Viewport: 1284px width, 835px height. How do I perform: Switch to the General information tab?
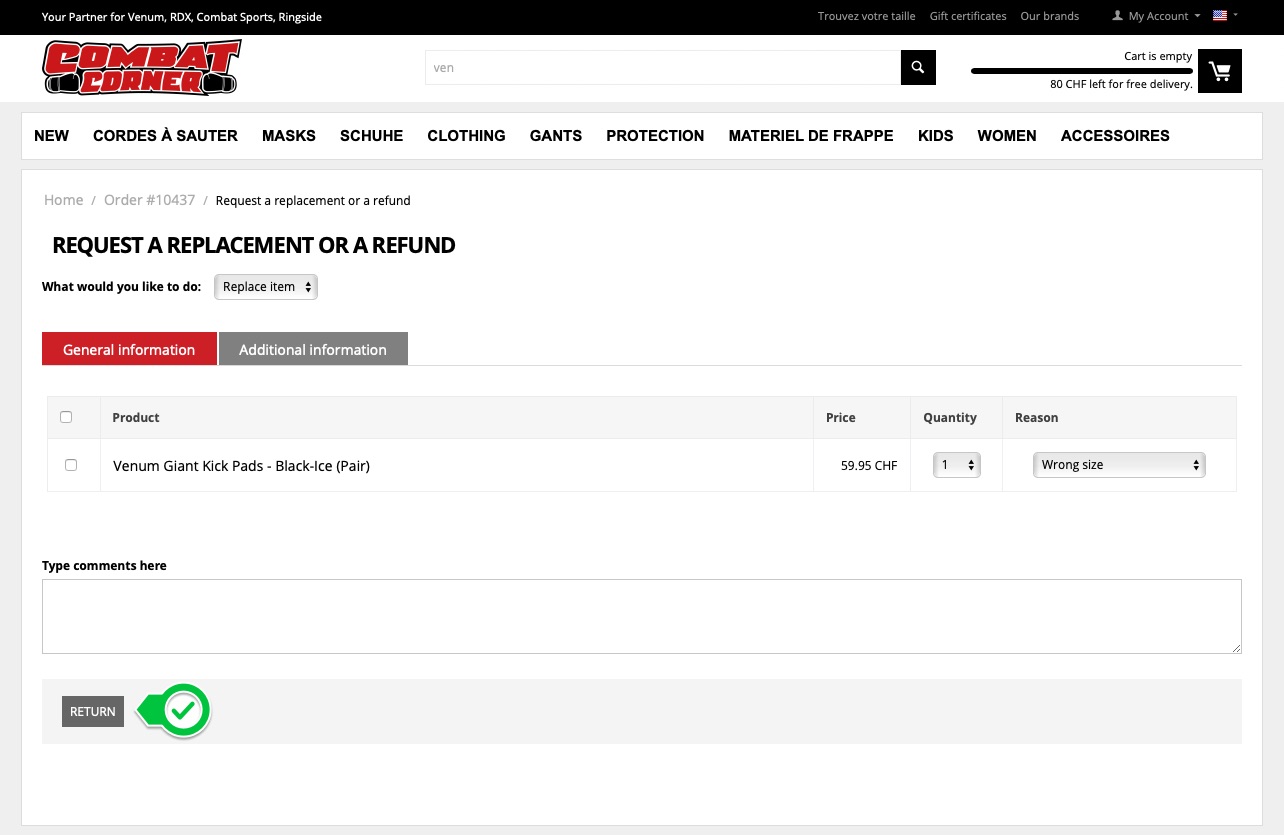129,349
